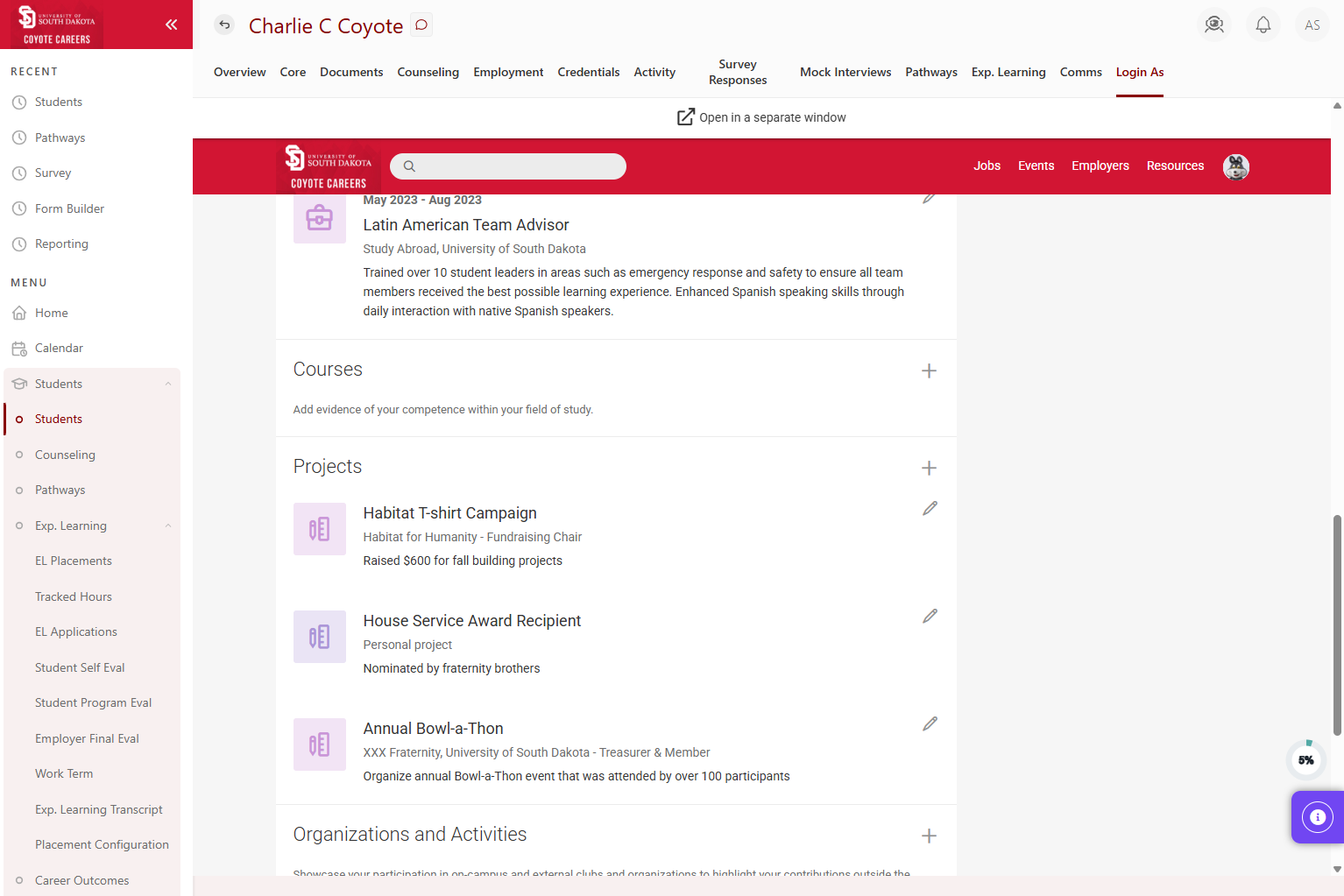Open EL Placements in sidebar
Screen dimensions: 1344x896
tap(74, 561)
